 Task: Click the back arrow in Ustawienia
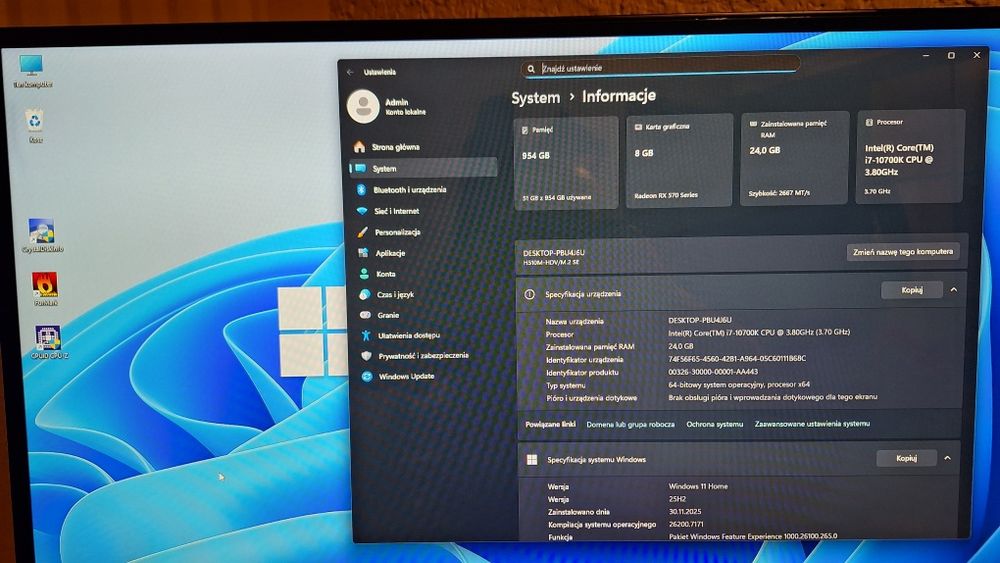point(350,72)
